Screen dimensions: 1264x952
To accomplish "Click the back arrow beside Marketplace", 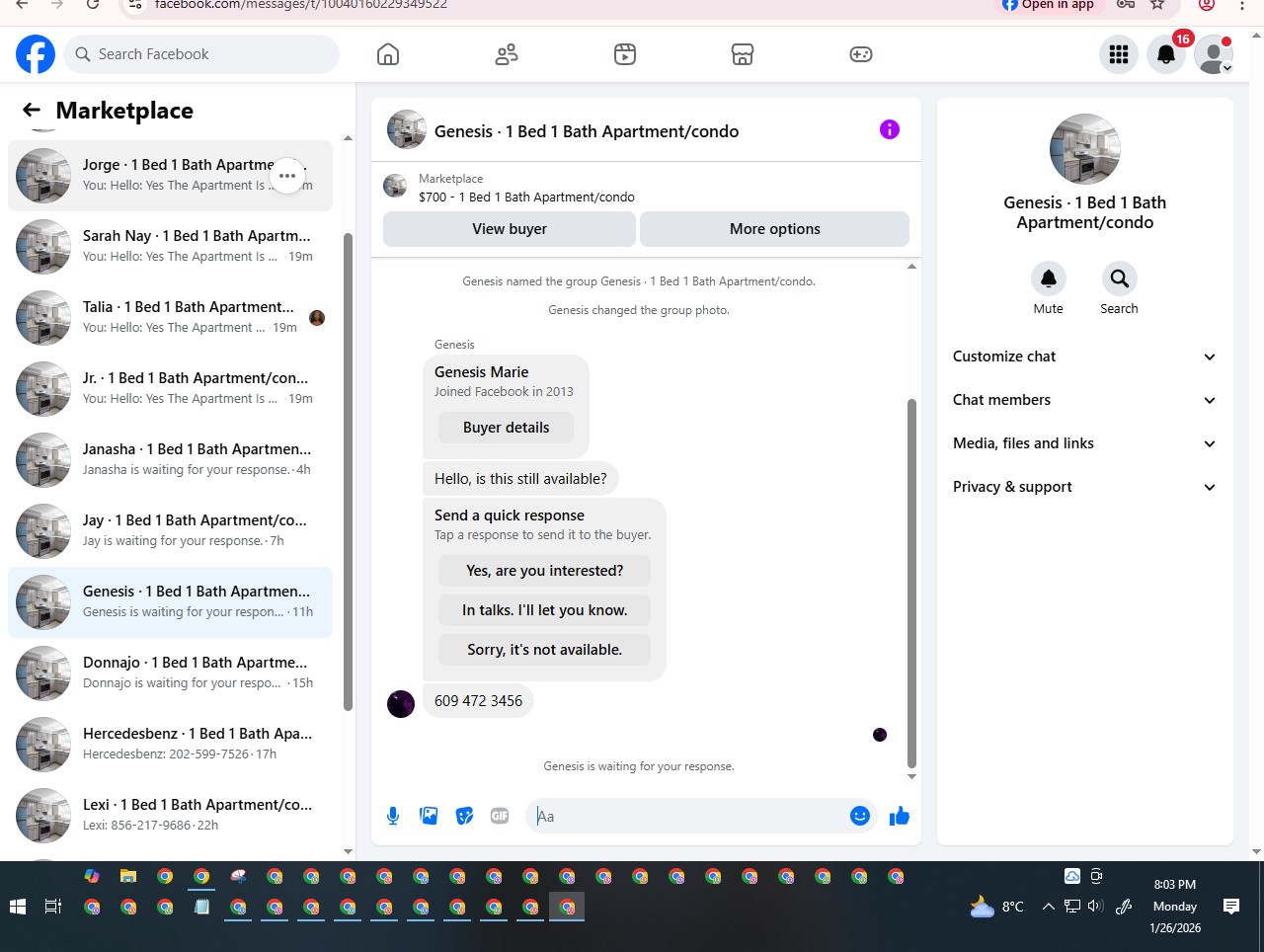I will tap(32, 111).
